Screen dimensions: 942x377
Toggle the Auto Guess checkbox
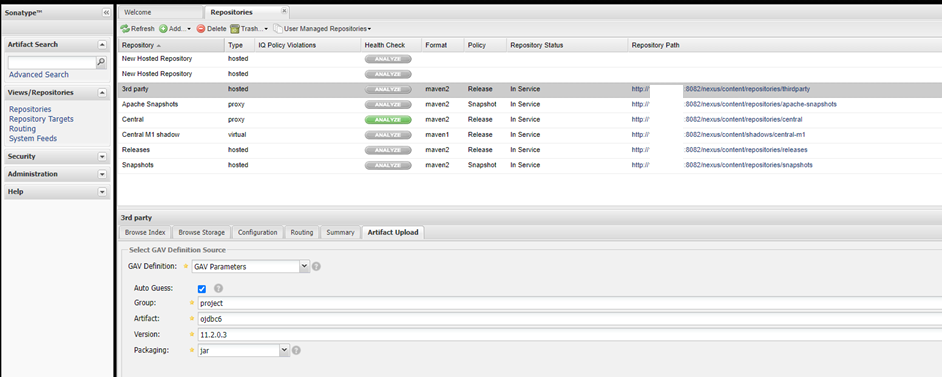point(202,289)
